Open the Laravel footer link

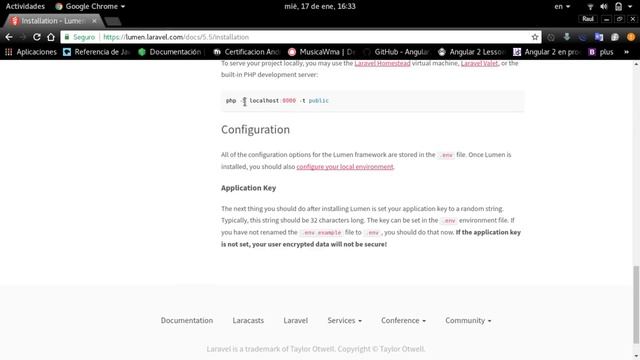tap(296, 320)
